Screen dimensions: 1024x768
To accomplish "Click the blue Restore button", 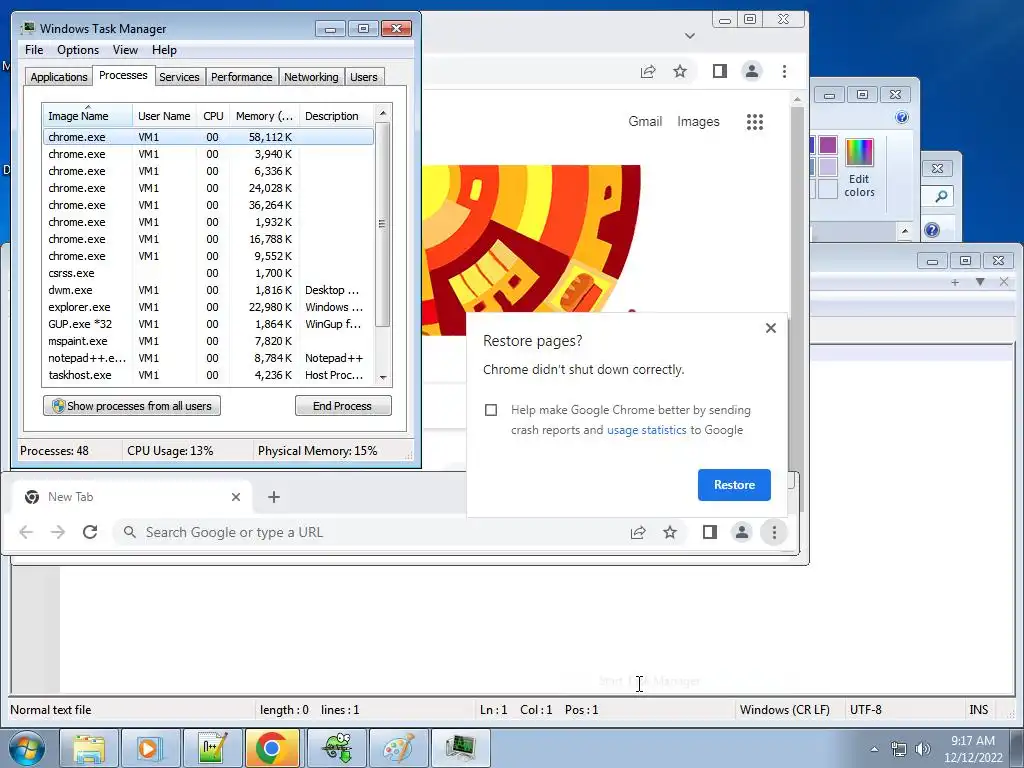I will tap(734, 485).
